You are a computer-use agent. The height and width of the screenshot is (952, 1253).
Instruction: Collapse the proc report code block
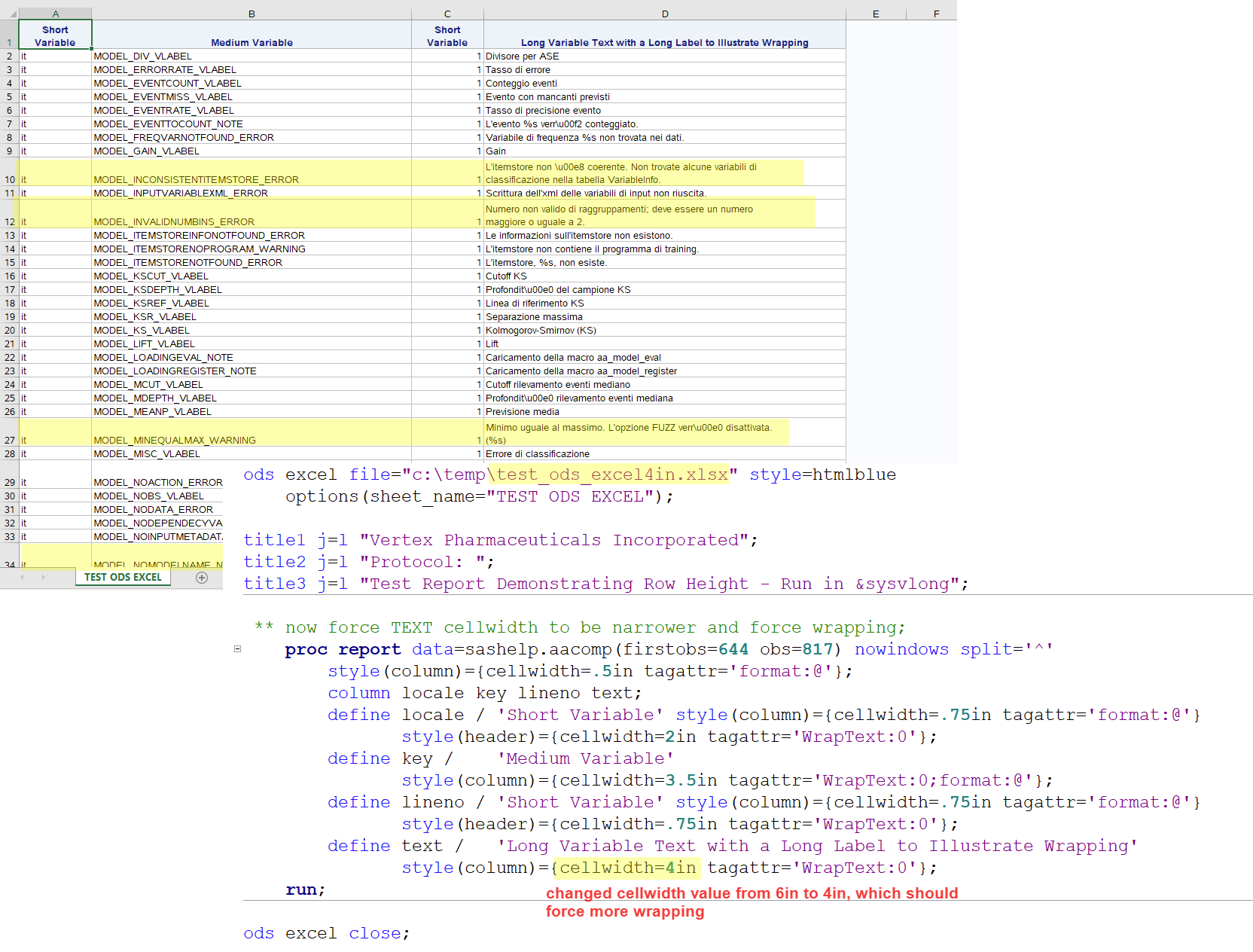tap(237, 648)
